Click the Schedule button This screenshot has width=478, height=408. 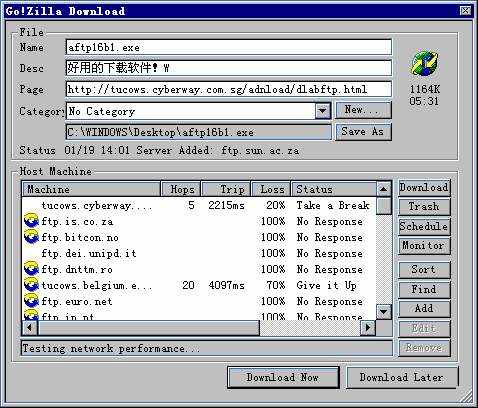(x=424, y=226)
